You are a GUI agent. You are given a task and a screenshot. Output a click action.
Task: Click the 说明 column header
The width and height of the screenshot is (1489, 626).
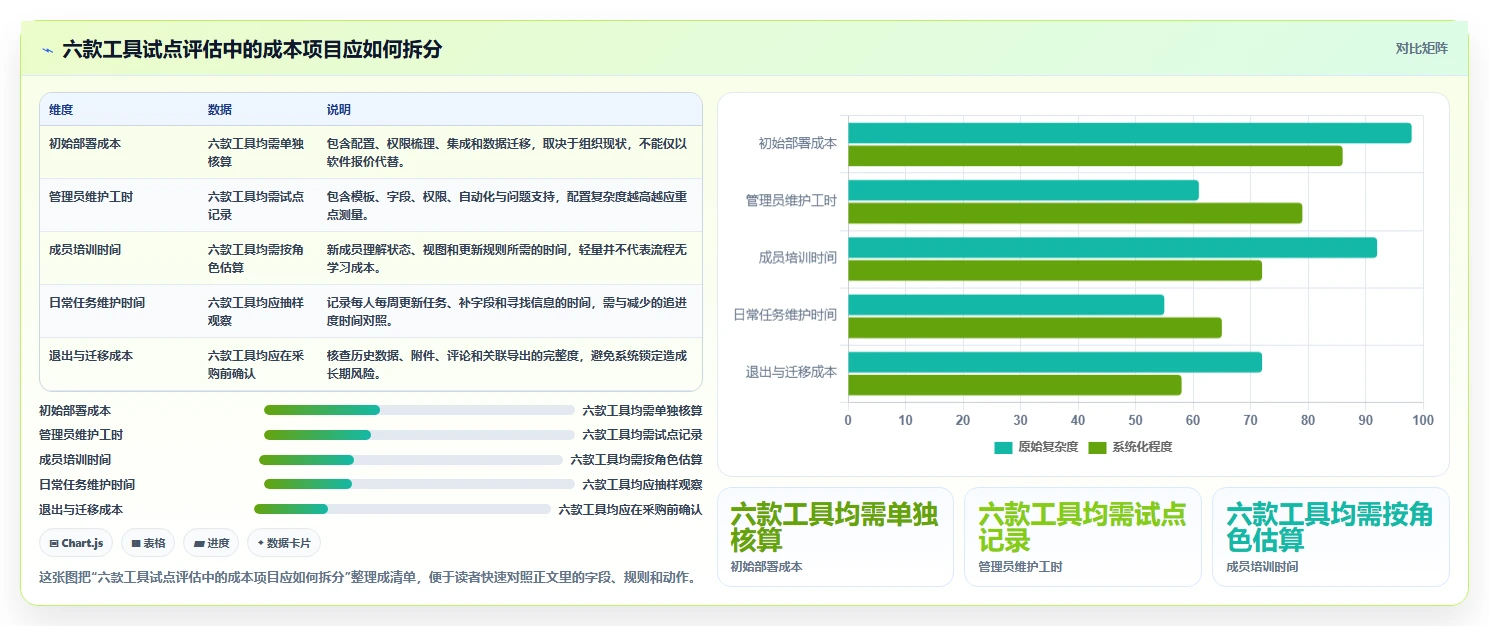click(x=339, y=110)
